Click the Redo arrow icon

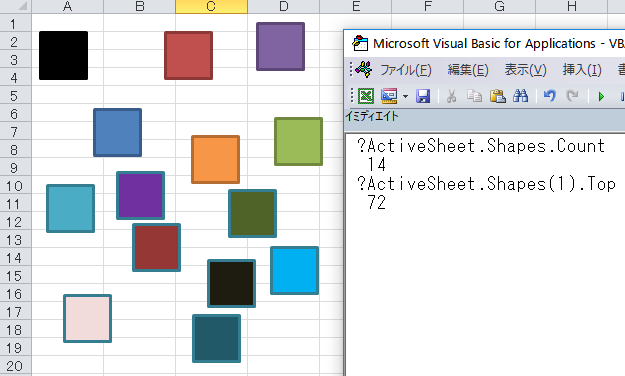[572, 96]
